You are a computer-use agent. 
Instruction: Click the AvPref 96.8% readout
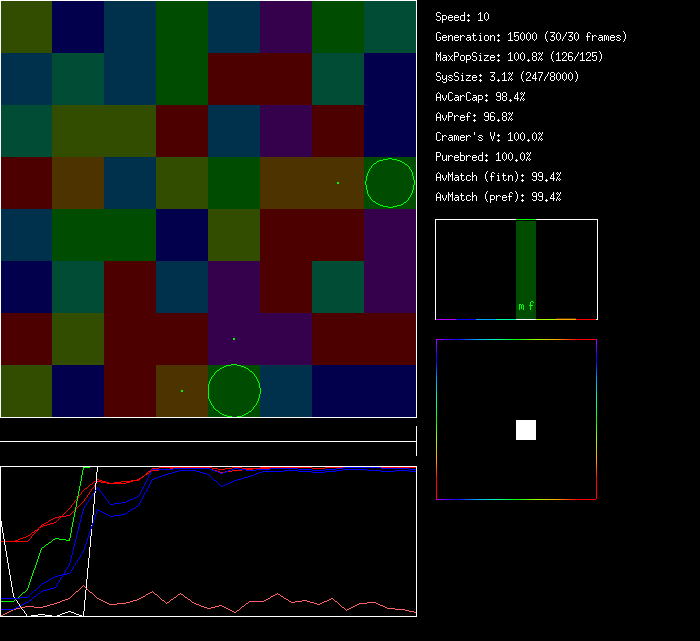(475, 117)
